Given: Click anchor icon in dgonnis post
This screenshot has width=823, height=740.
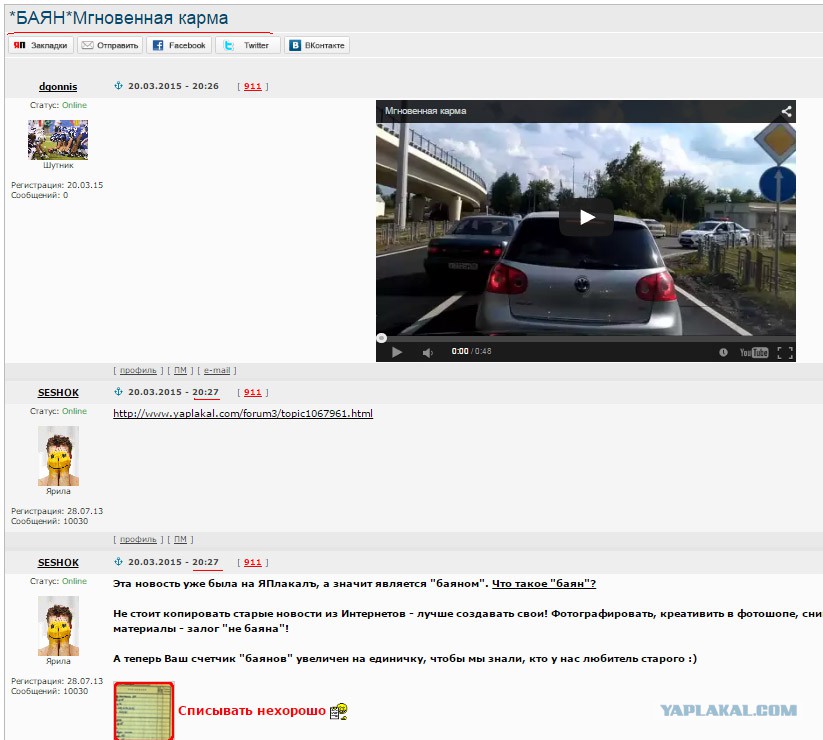Looking at the screenshot, I should [118, 86].
